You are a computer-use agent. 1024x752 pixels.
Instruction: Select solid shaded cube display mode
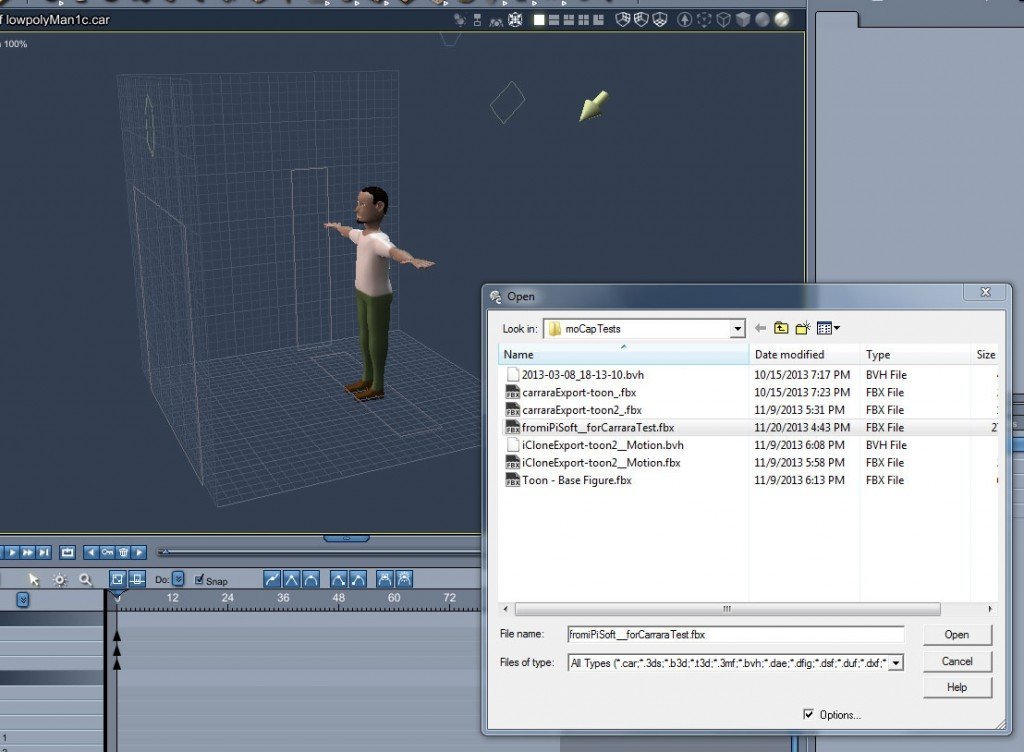(743, 20)
